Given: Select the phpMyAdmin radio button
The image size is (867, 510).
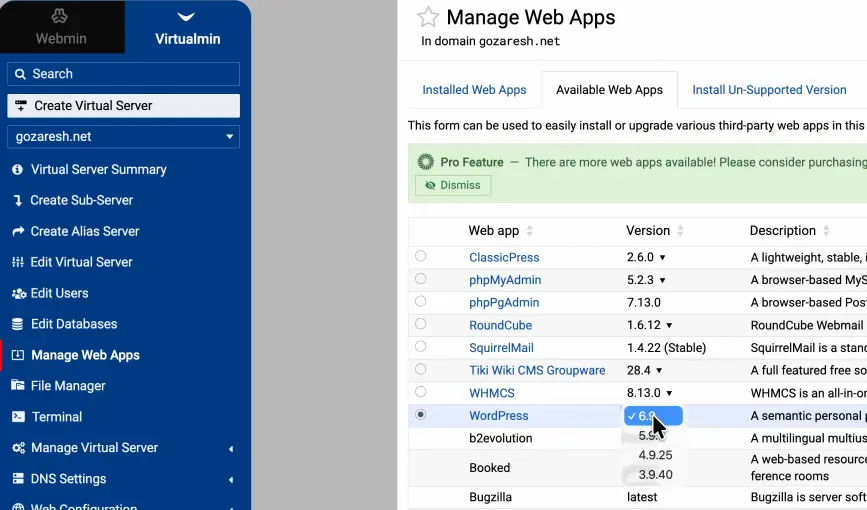Looking at the screenshot, I should coord(420,279).
